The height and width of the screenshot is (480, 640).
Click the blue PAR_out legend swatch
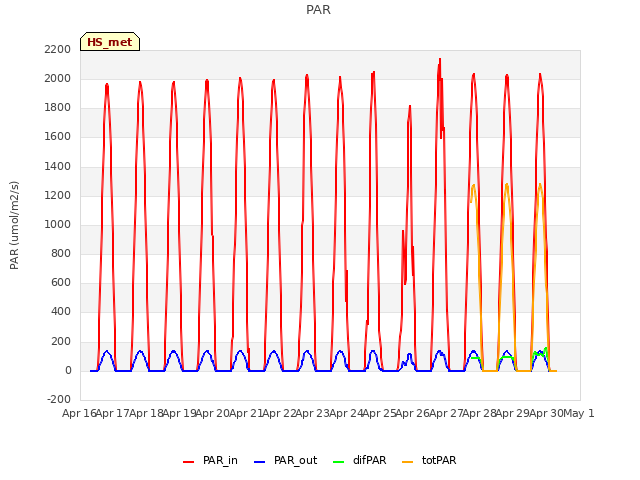coord(260,462)
